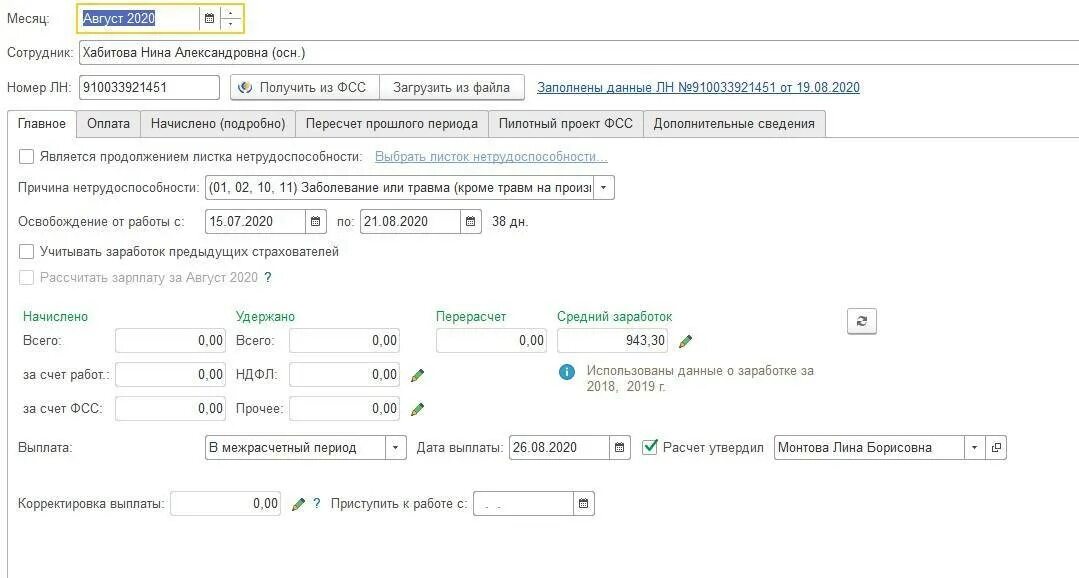Image resolution: width=1079 pixels, height=578 pixels.
Task: Click Удержано Всего amount field
Action: pos(345,341)
